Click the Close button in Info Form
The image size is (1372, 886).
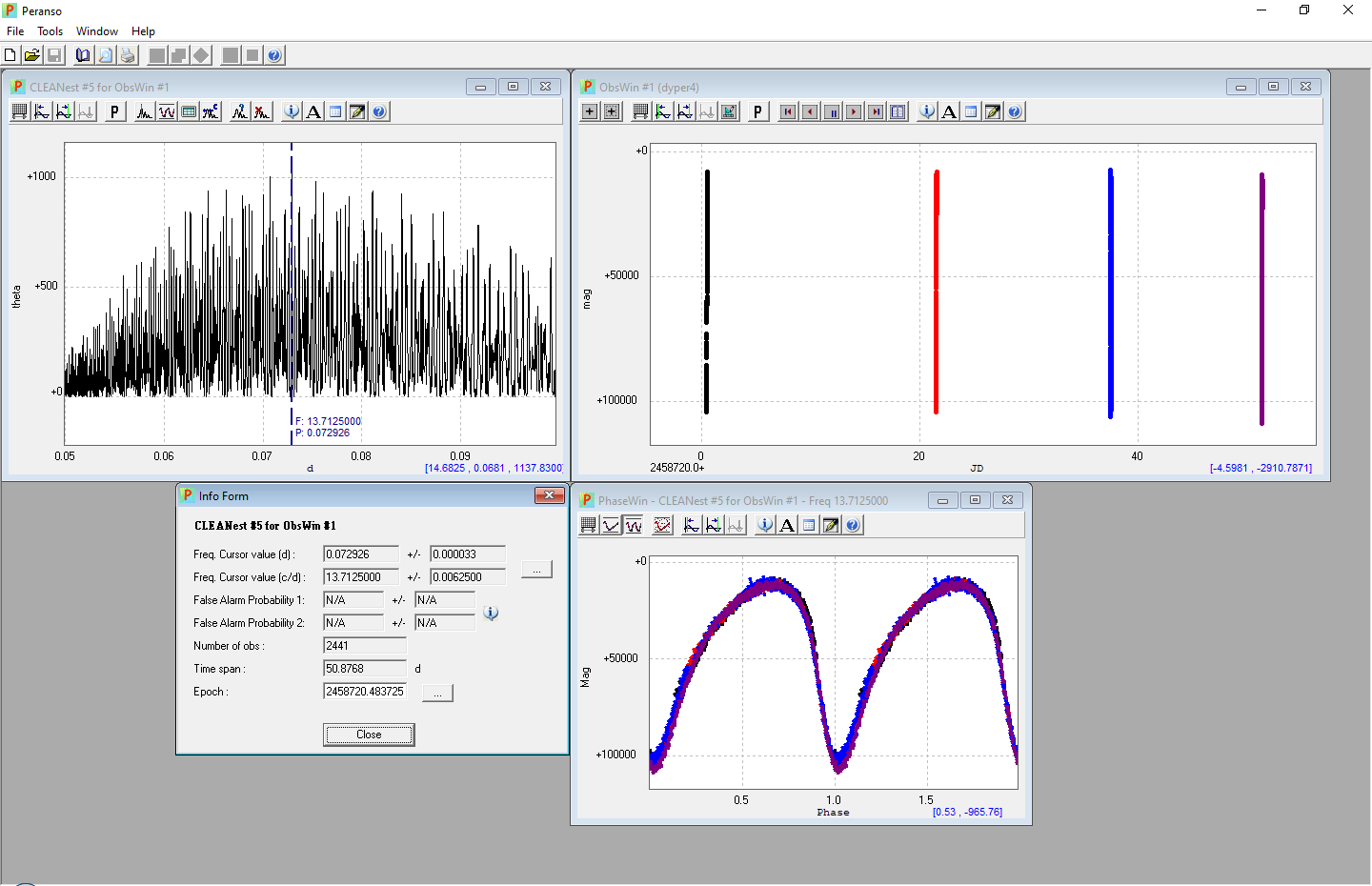pos(369,735)
